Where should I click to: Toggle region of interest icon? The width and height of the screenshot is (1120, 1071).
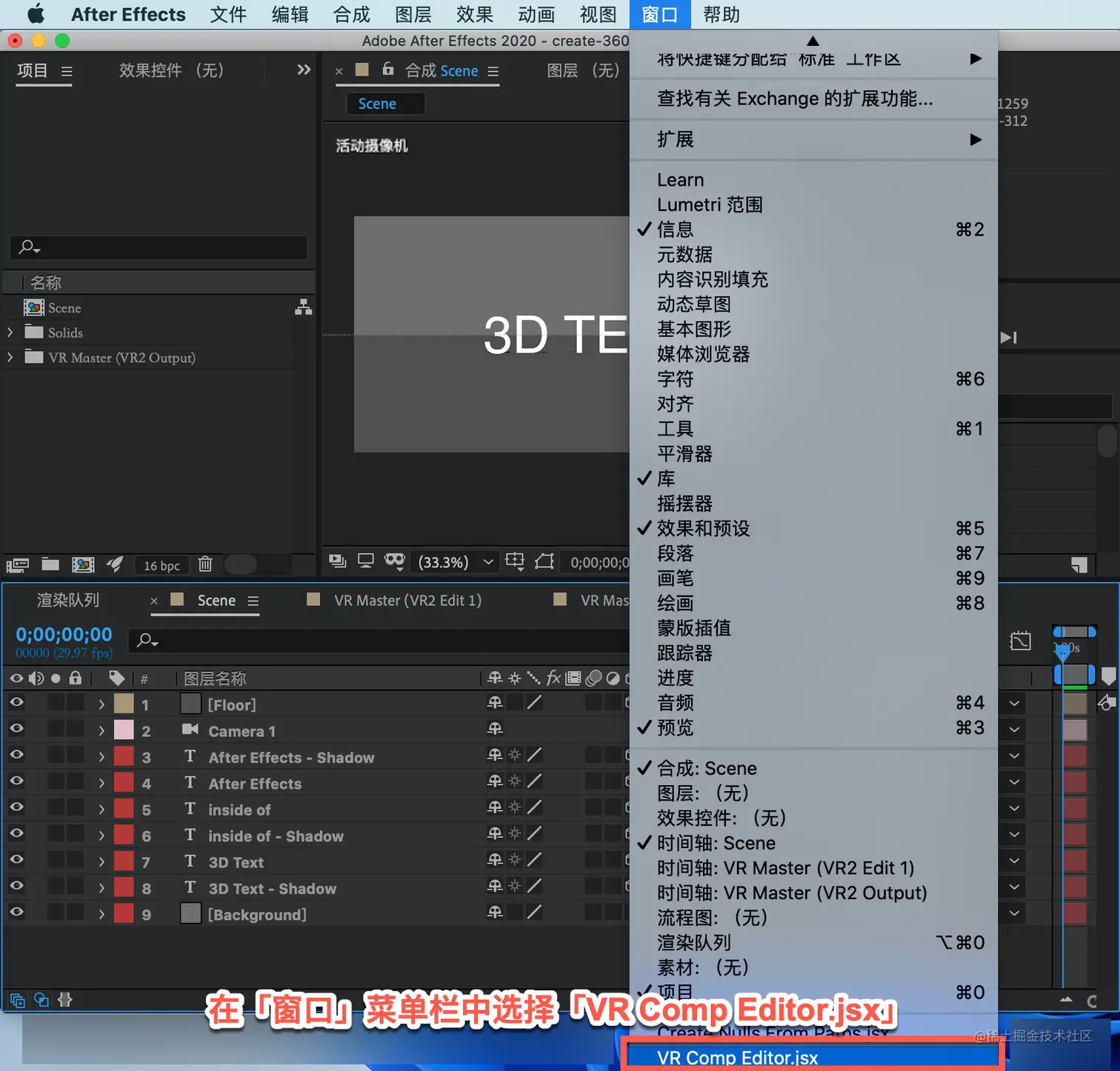544,561
